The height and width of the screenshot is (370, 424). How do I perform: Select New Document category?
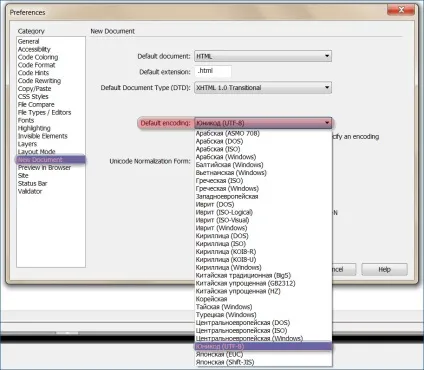point(51,160)
